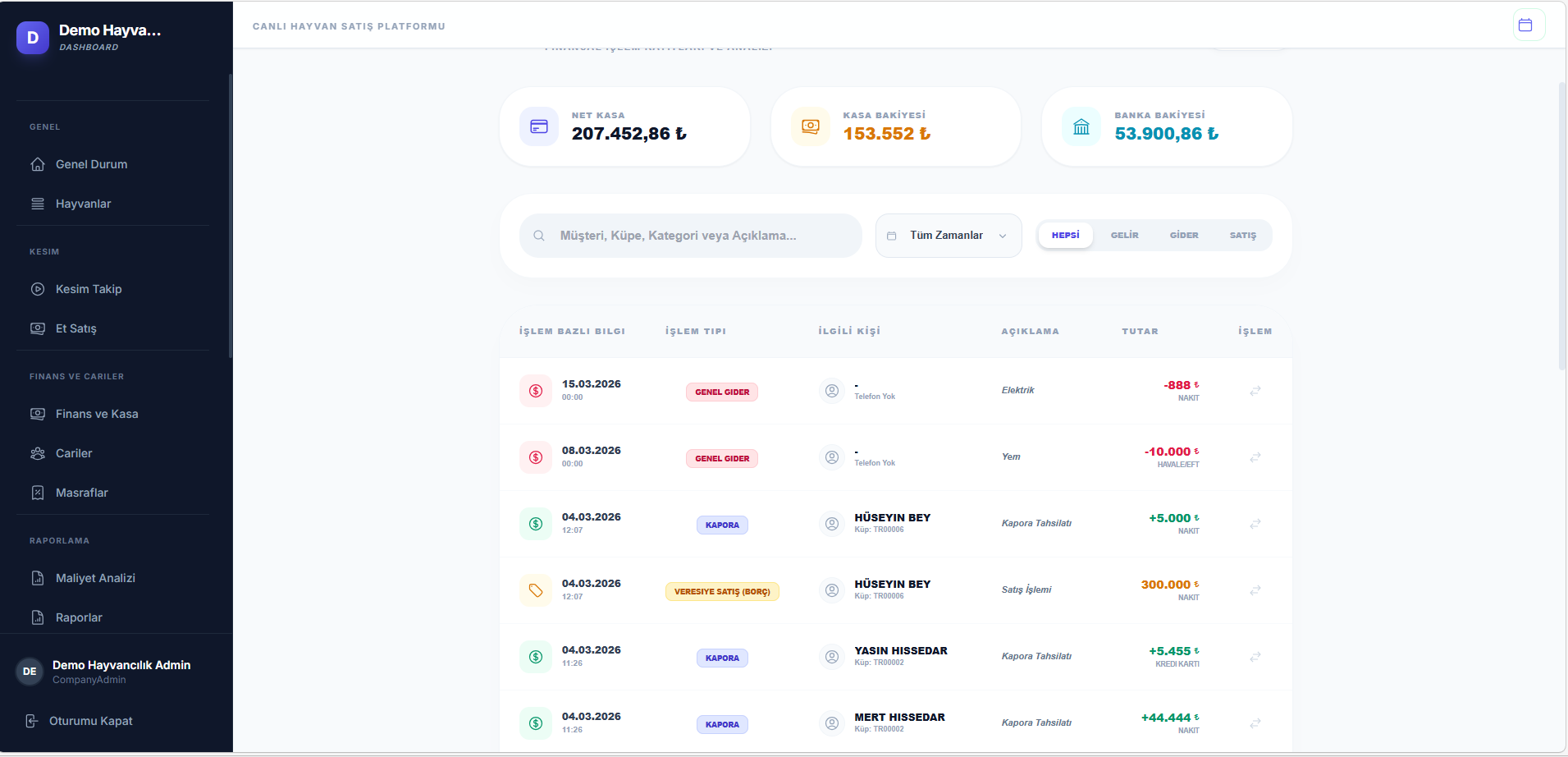The image size is (1568, 757).
Task: Click the red dollar icon on 15.03.2026 row
Action: coord(536,391)
